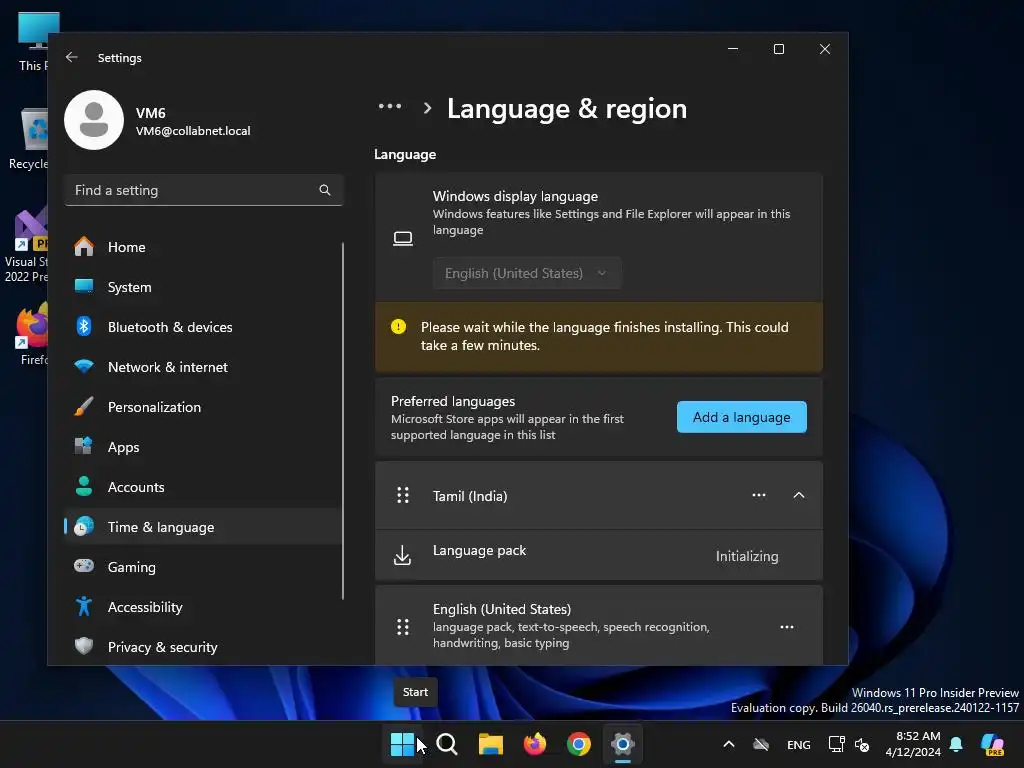The image size is (1024, 768).
Task: Launch Chrome from taskbar
Action: click(x=579, y=744)
